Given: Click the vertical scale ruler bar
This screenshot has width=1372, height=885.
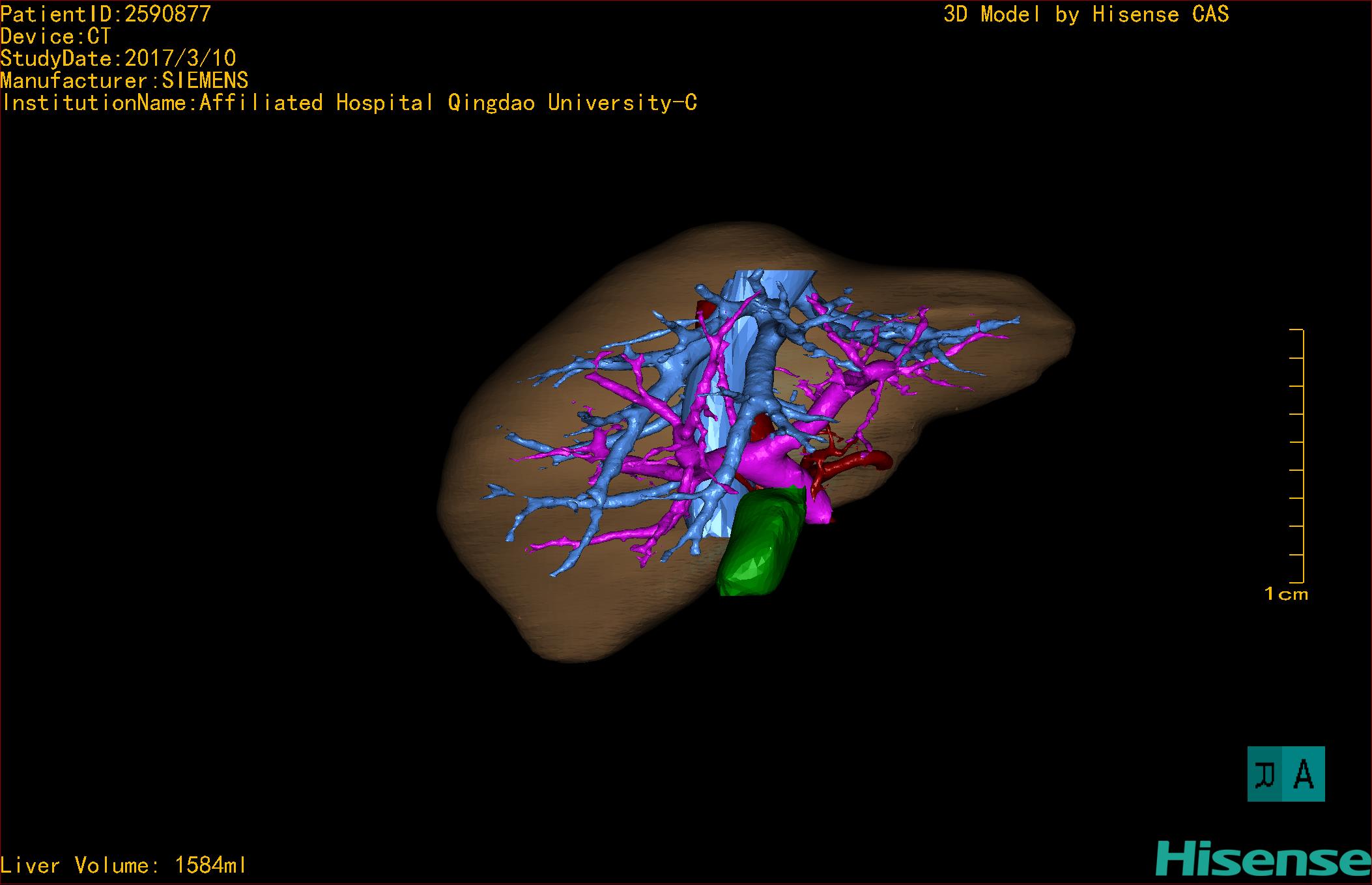Looking at the screenshot, I should pos(1302,456).
